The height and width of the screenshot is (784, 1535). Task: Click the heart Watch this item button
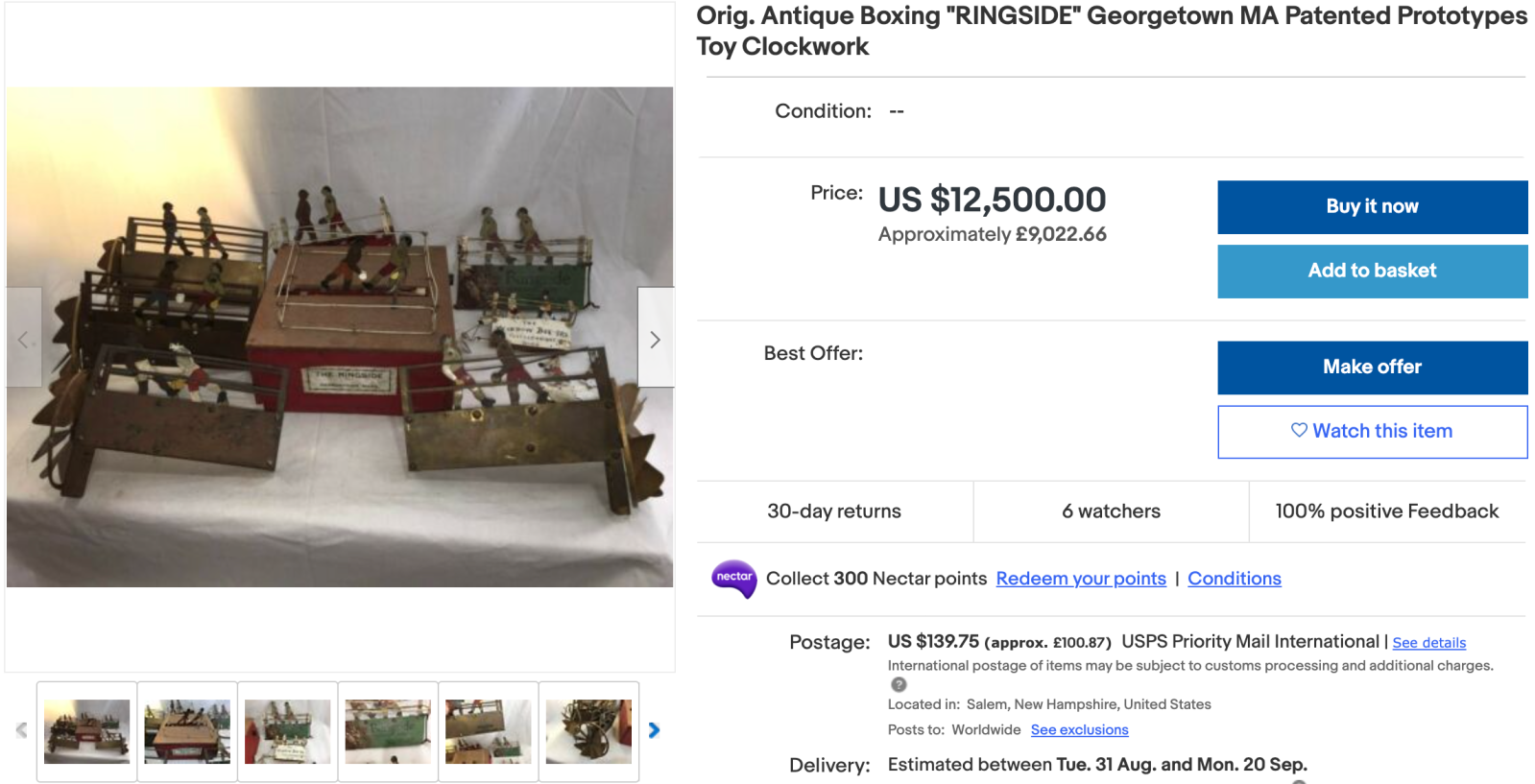(x=1372, y=432)
